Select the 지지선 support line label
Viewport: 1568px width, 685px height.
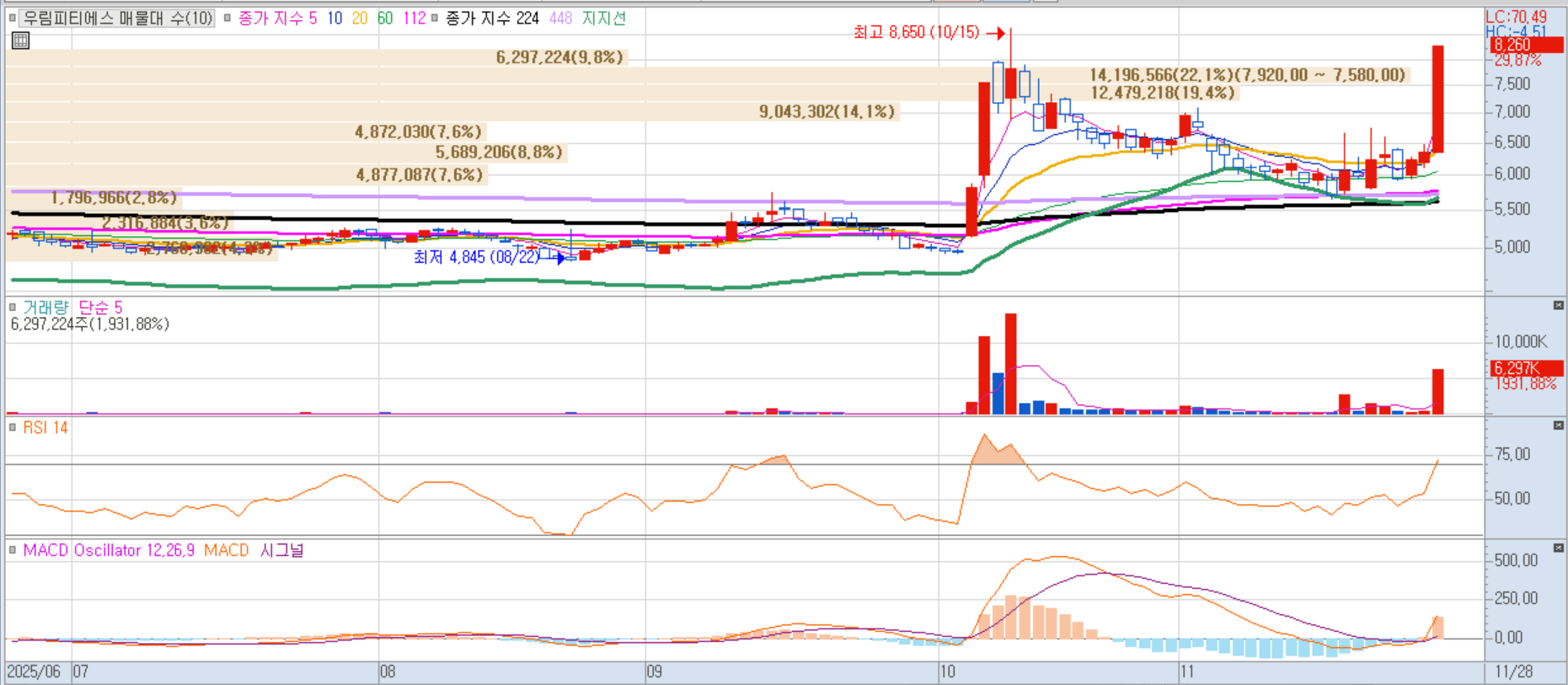[604, 18]
